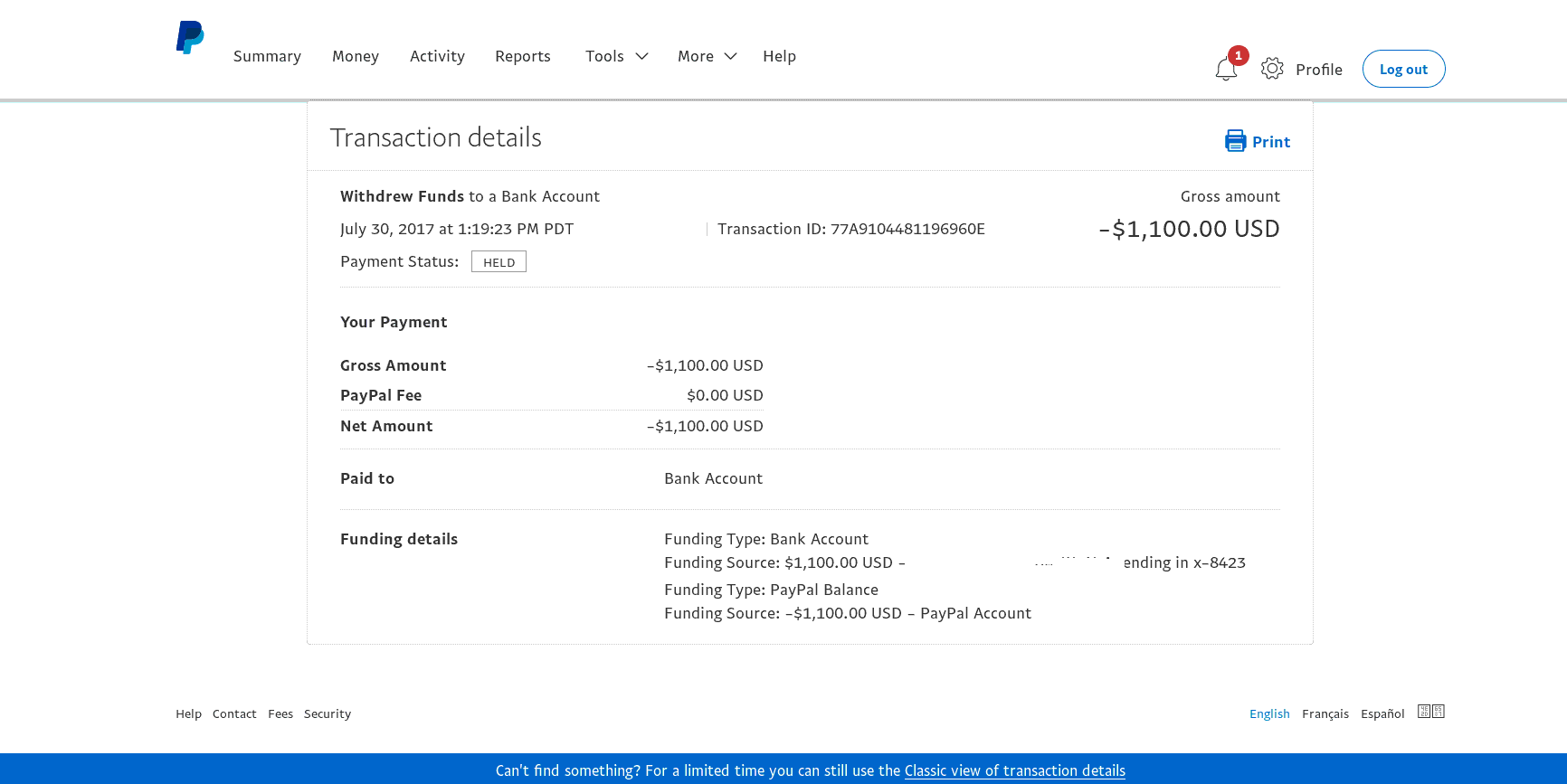
Task: Click the HELD payment status badge
Action: (499, 262)
